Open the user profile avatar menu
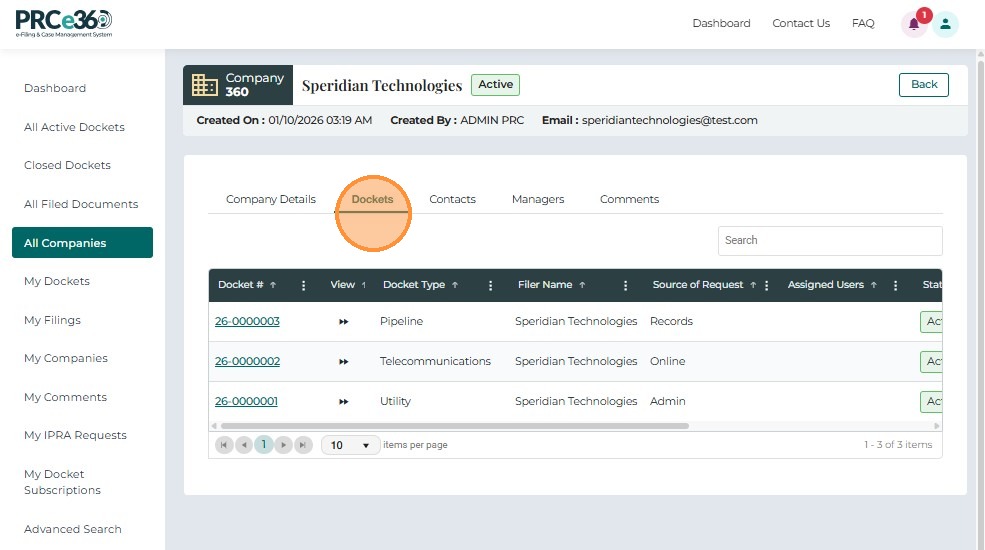This screenshot has width=985, height=550. (x=945, y=25)
